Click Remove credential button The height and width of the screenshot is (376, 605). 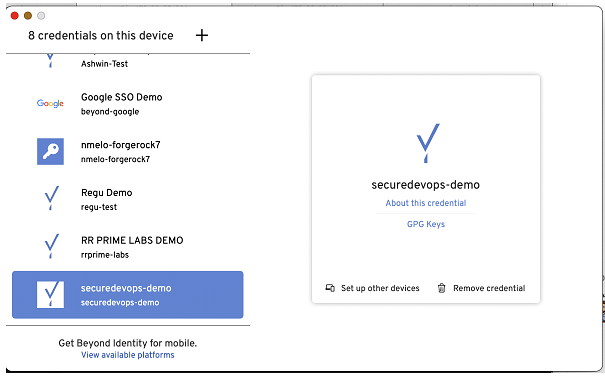click(482, 288)
